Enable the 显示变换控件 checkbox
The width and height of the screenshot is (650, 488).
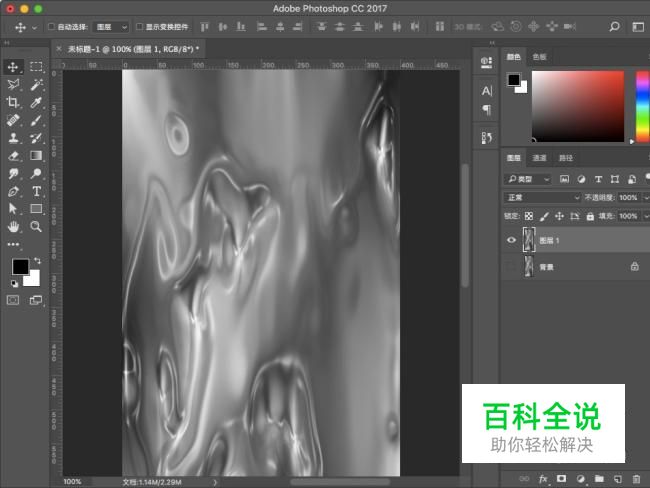pyautogui.click(x=139, y=27)
